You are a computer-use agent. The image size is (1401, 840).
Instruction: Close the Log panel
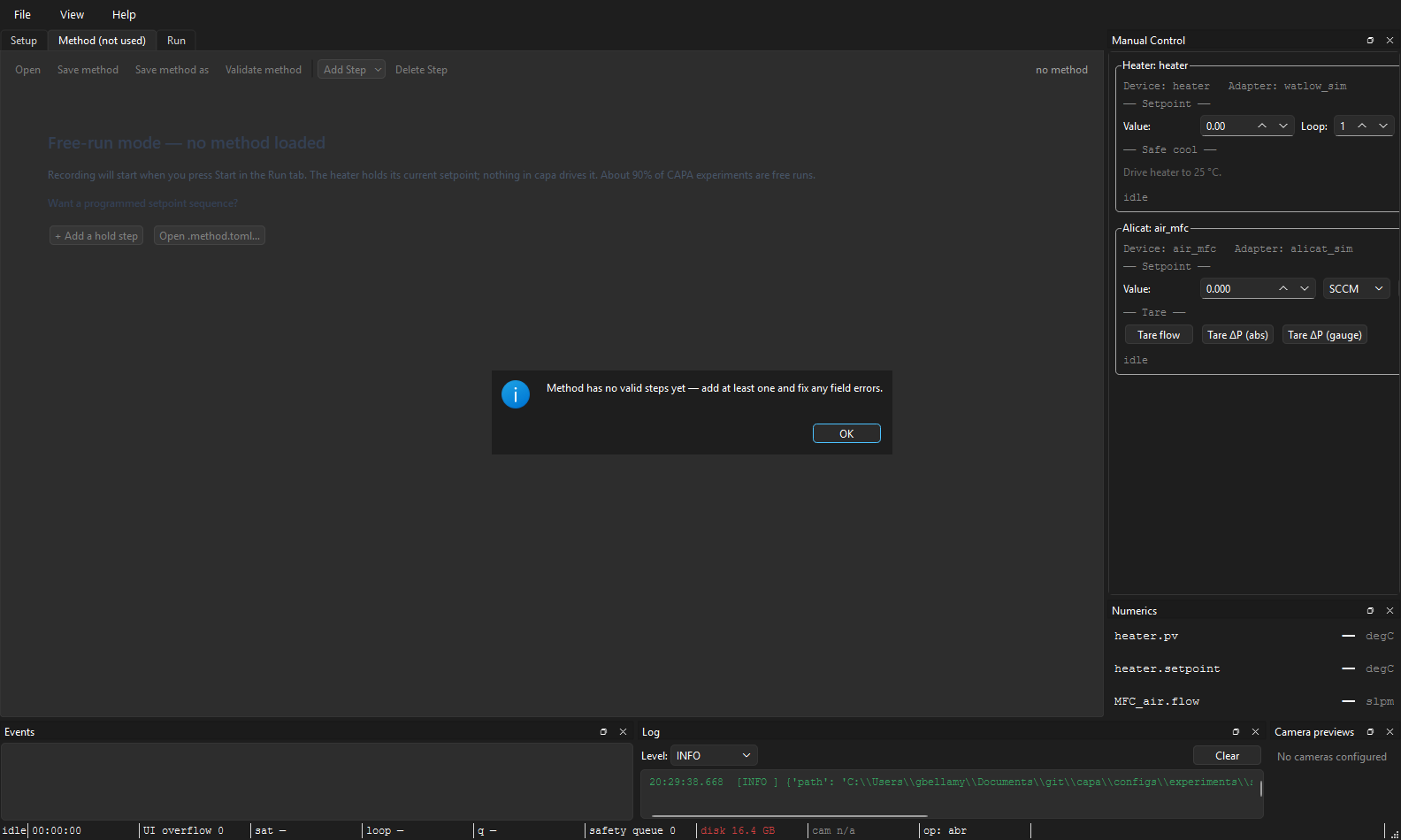pos(1255,732)
